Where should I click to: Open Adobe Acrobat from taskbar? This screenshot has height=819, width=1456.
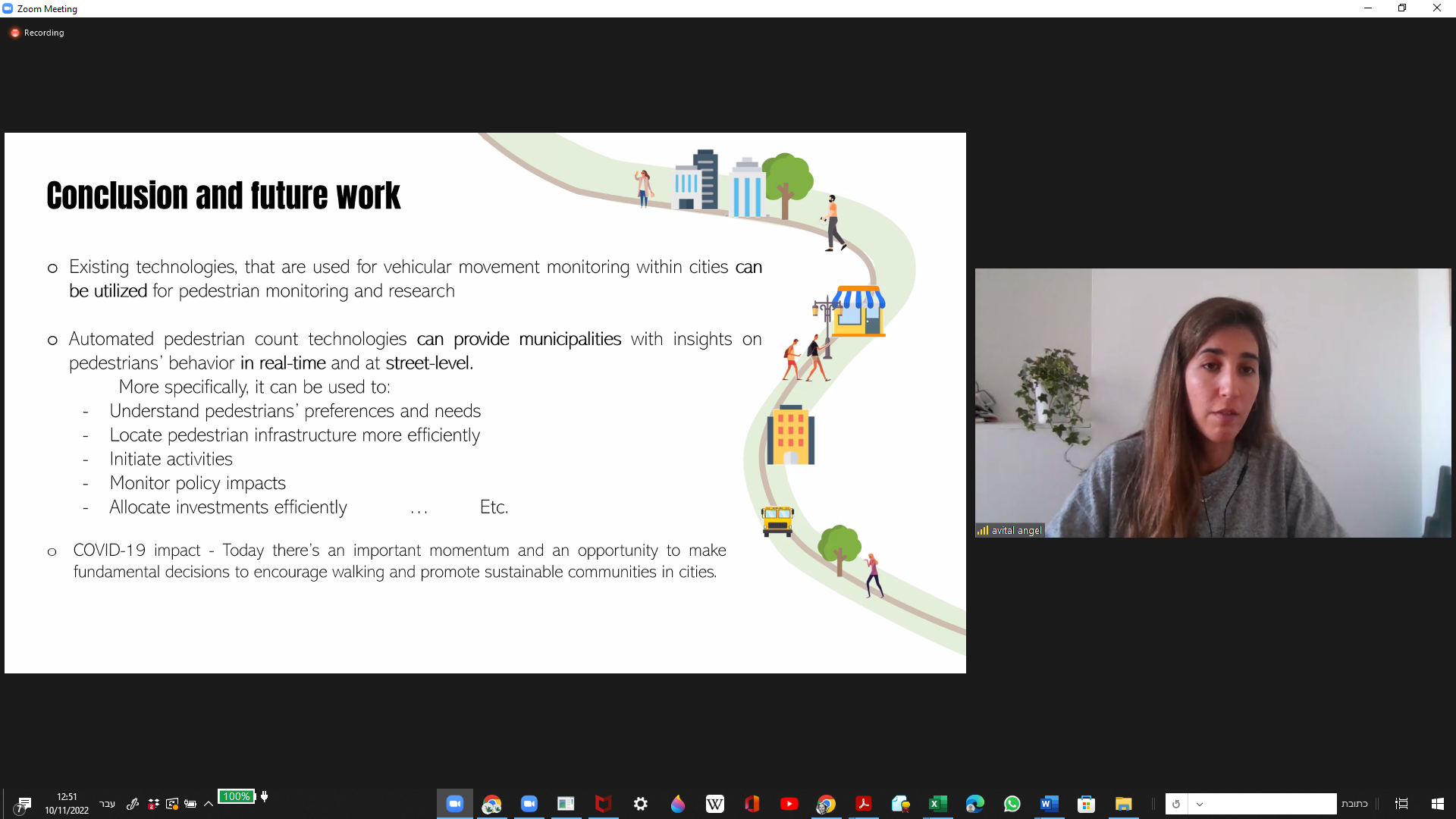[x=863, y=804]
